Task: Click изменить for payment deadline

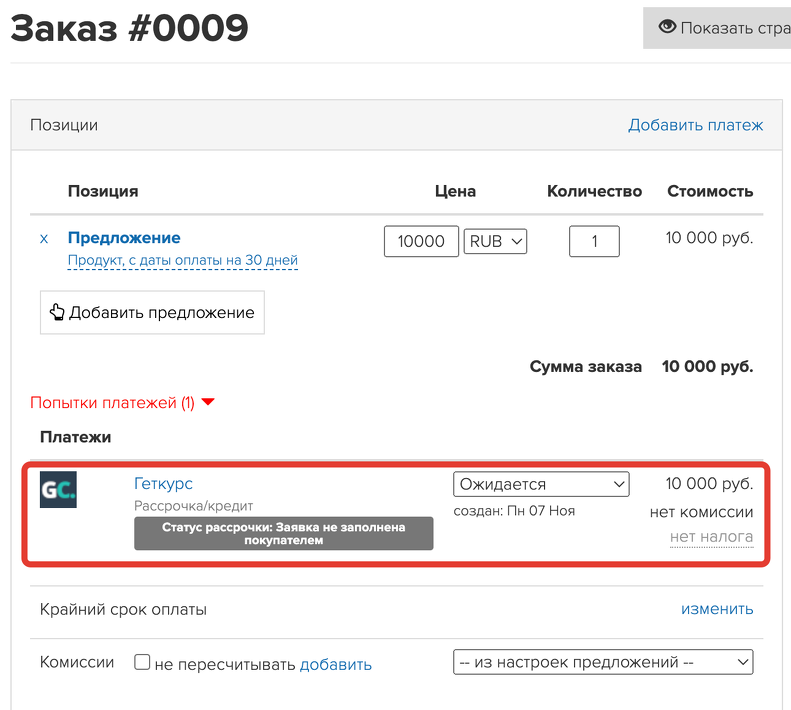Action: click(717, 609)
